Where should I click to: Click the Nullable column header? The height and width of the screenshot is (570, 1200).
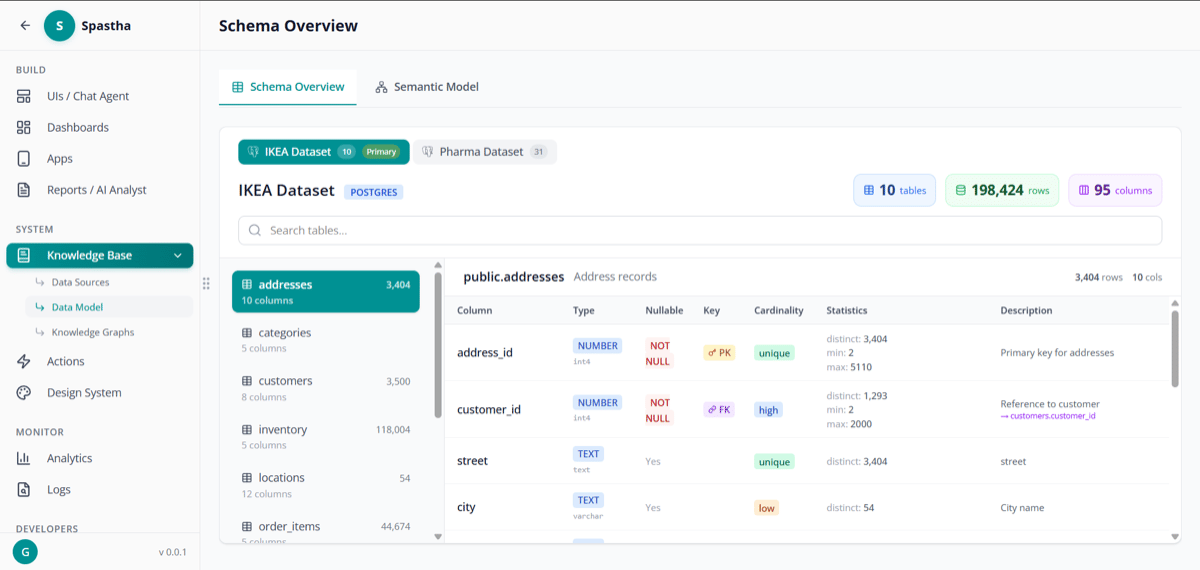pyautogui.click(x=664, y=310)
